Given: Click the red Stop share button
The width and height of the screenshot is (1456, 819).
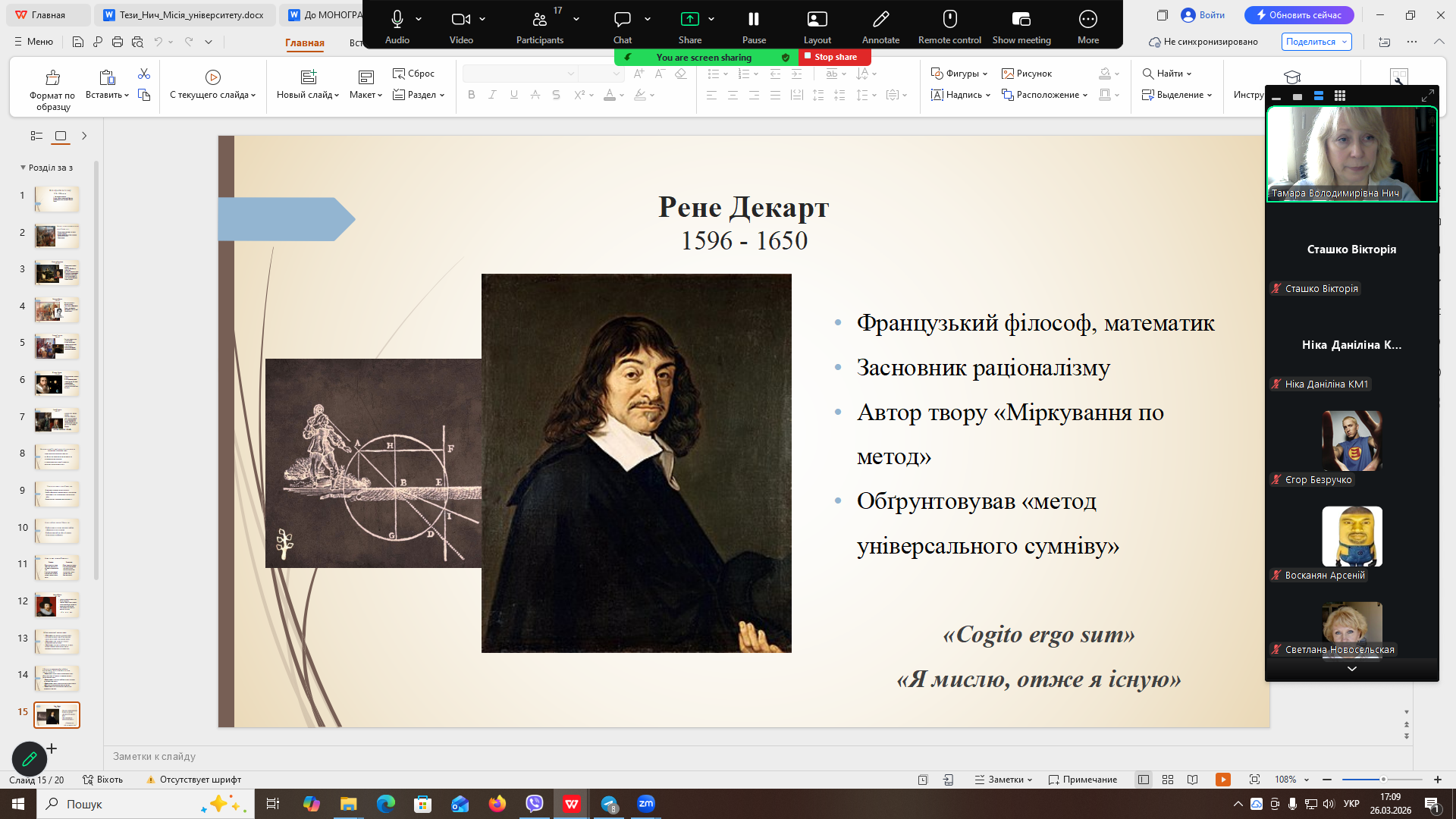Looking at the screenshot, I should click(x=835, y=57).
